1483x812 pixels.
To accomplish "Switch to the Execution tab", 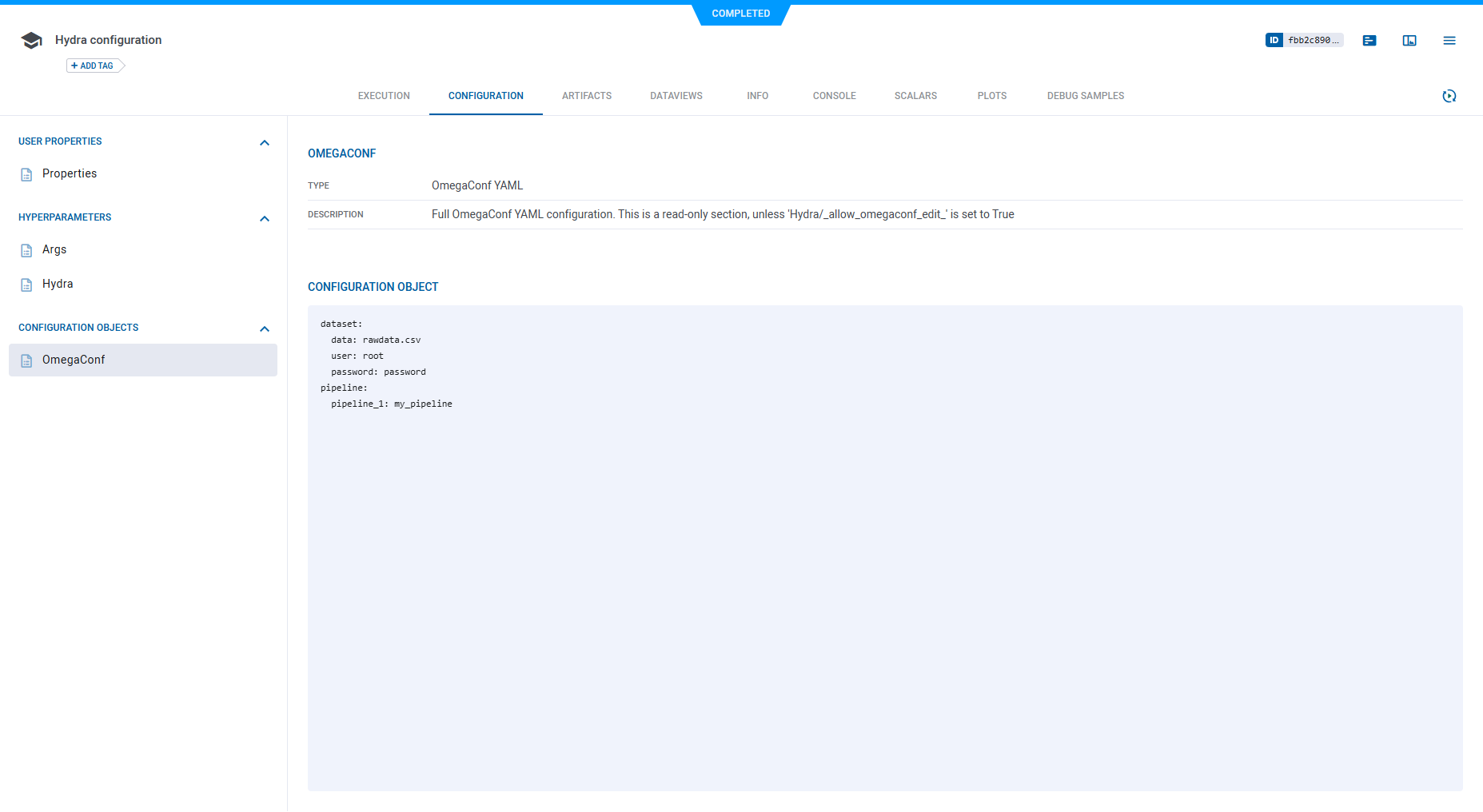I will [384, 96].
